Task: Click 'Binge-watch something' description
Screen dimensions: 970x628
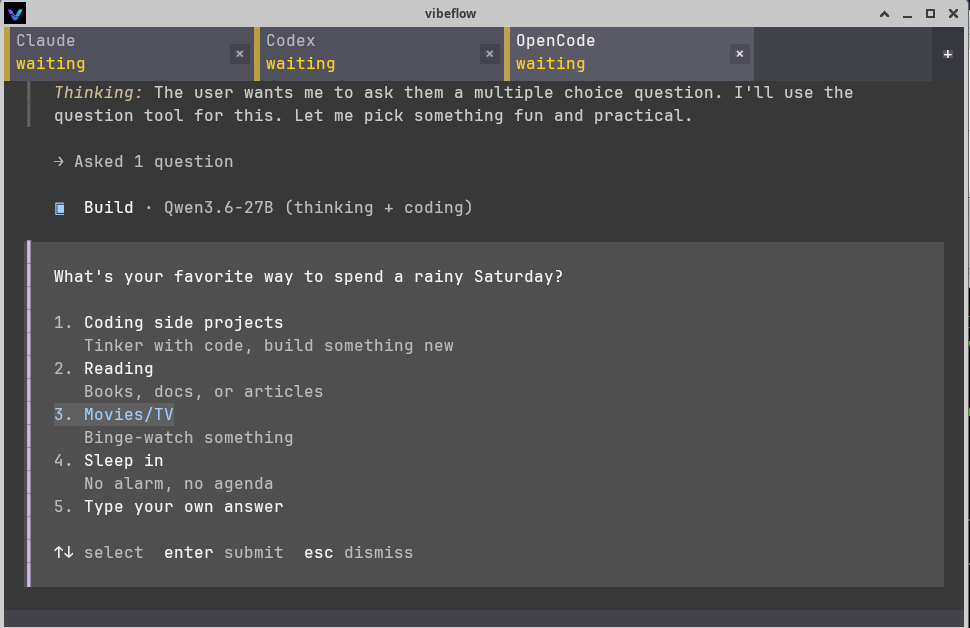Action: [189, 438]
